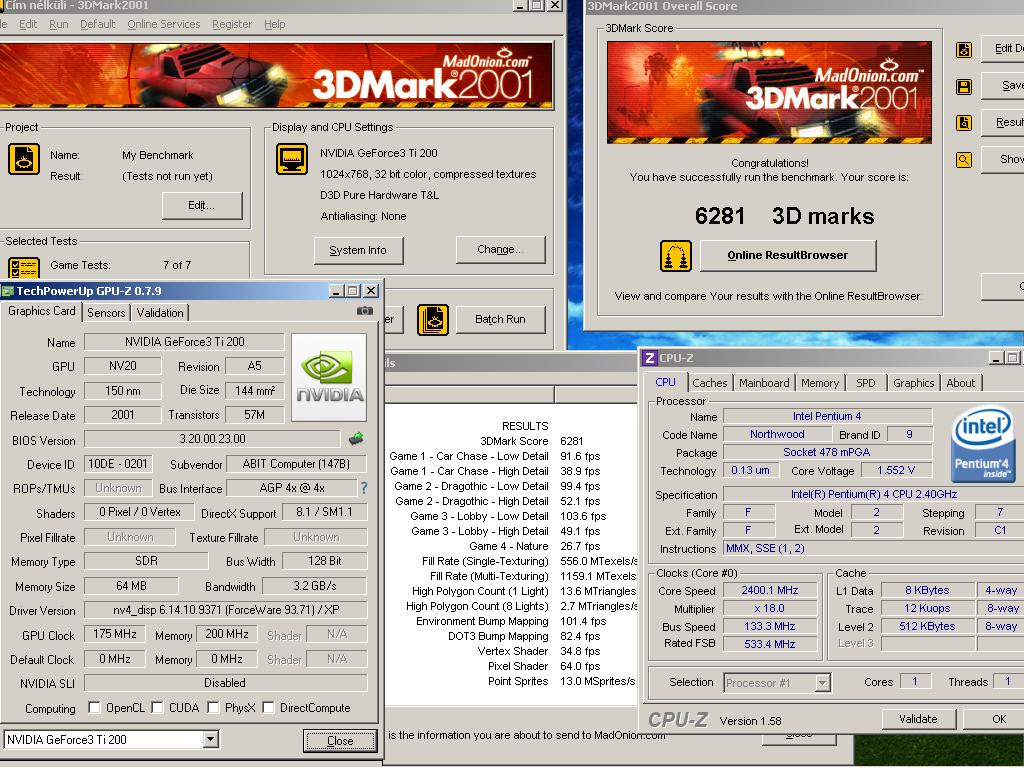Screen dimensions: 1024x768
Task: Enable the CUDA checkbox
Action: coord(157,707)
